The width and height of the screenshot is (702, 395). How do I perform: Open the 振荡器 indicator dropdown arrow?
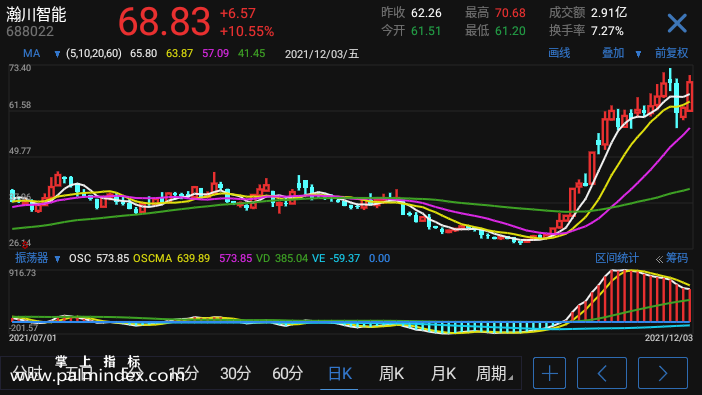(57, 259)
